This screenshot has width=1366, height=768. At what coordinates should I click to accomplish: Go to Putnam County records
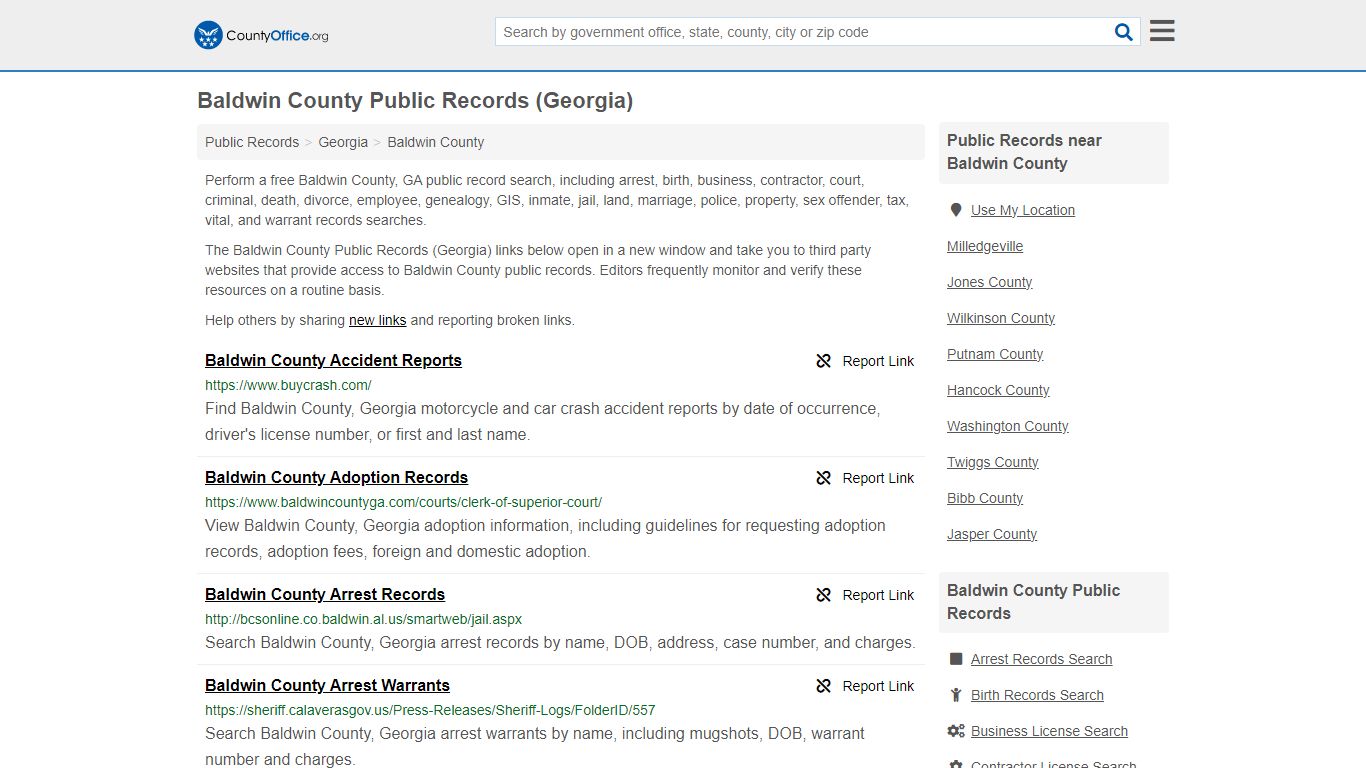coord(995,354)
